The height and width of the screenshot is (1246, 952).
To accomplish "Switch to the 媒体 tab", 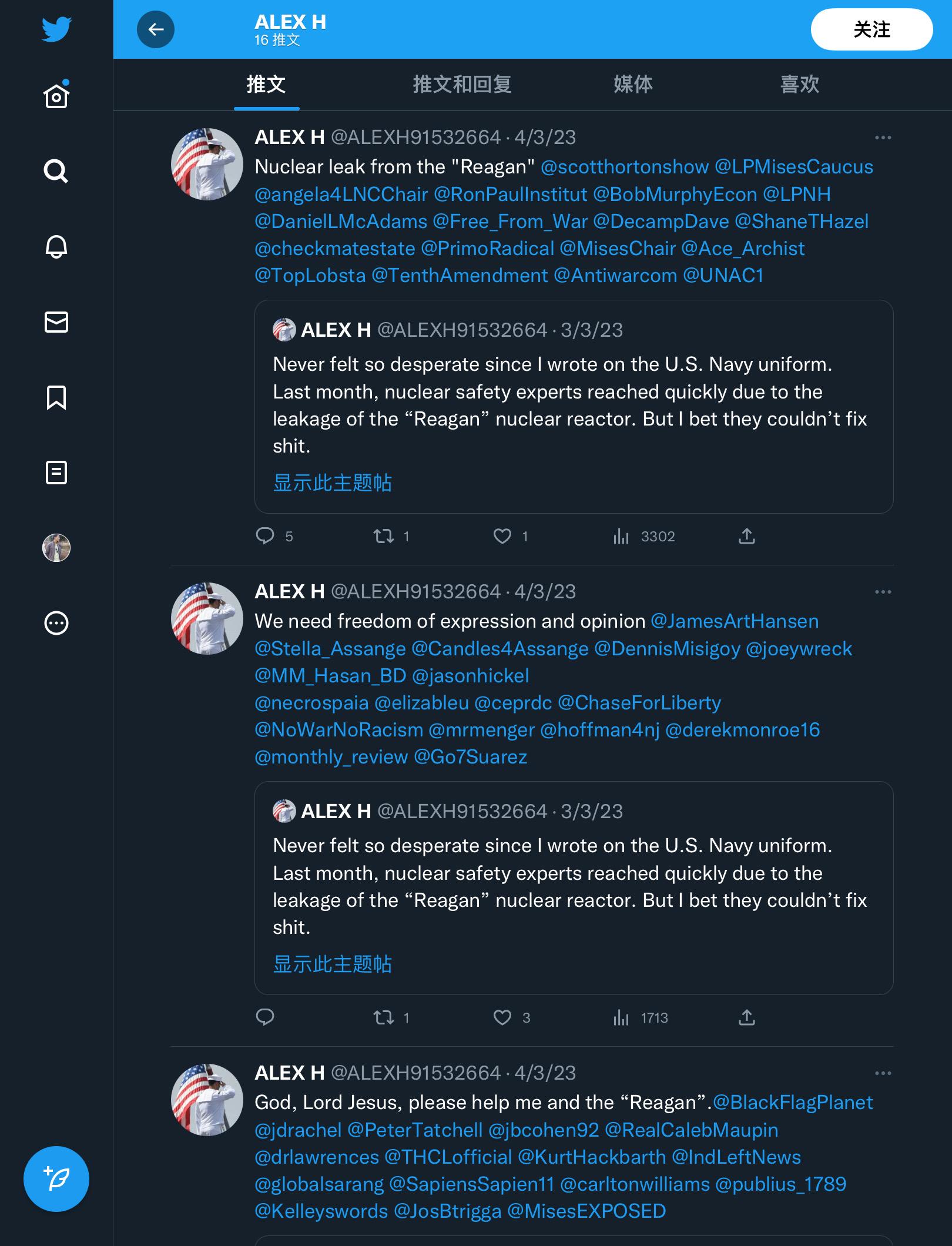I will point(633,84).
